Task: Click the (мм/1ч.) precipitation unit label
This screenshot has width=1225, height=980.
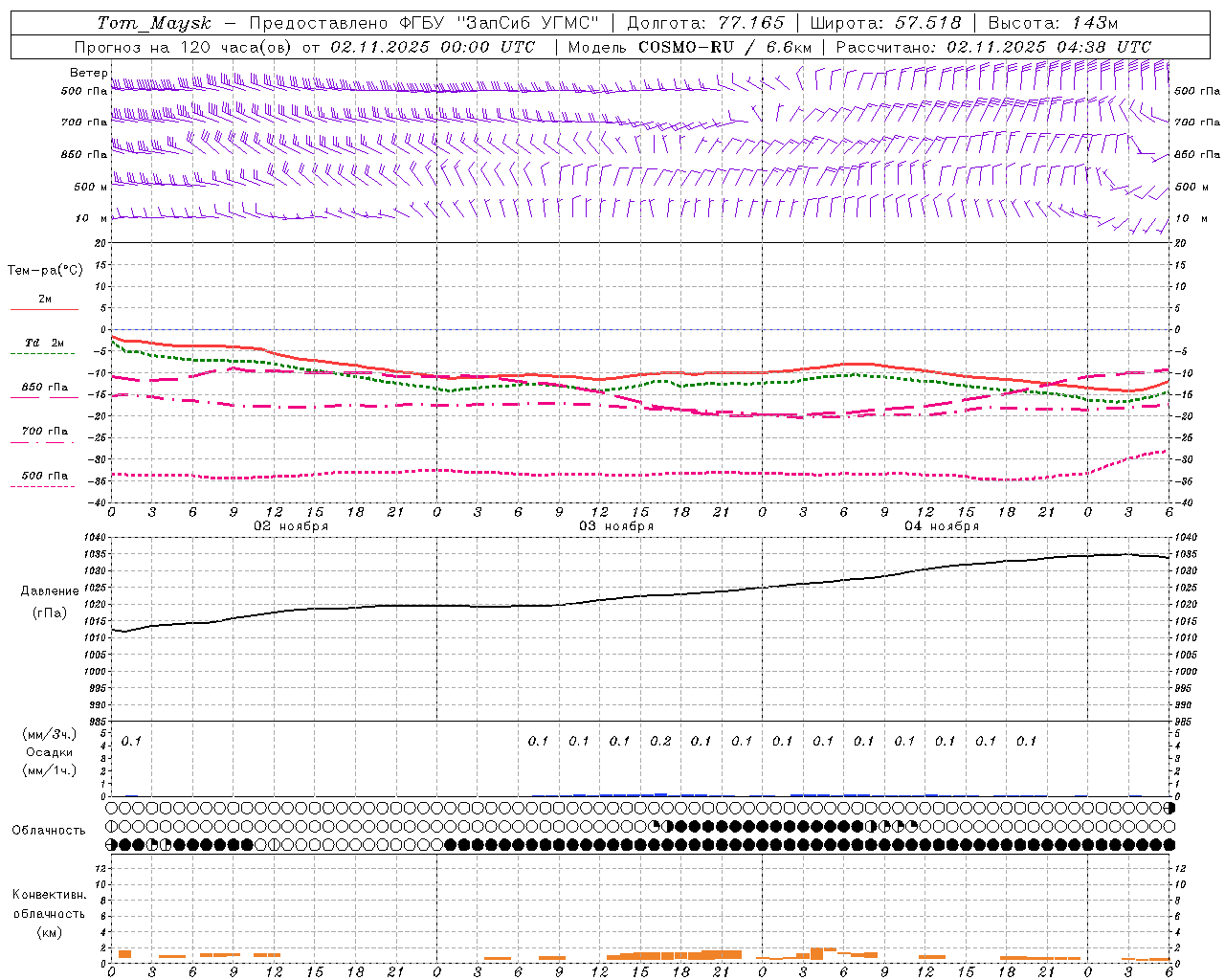Action: pos(50,770)
